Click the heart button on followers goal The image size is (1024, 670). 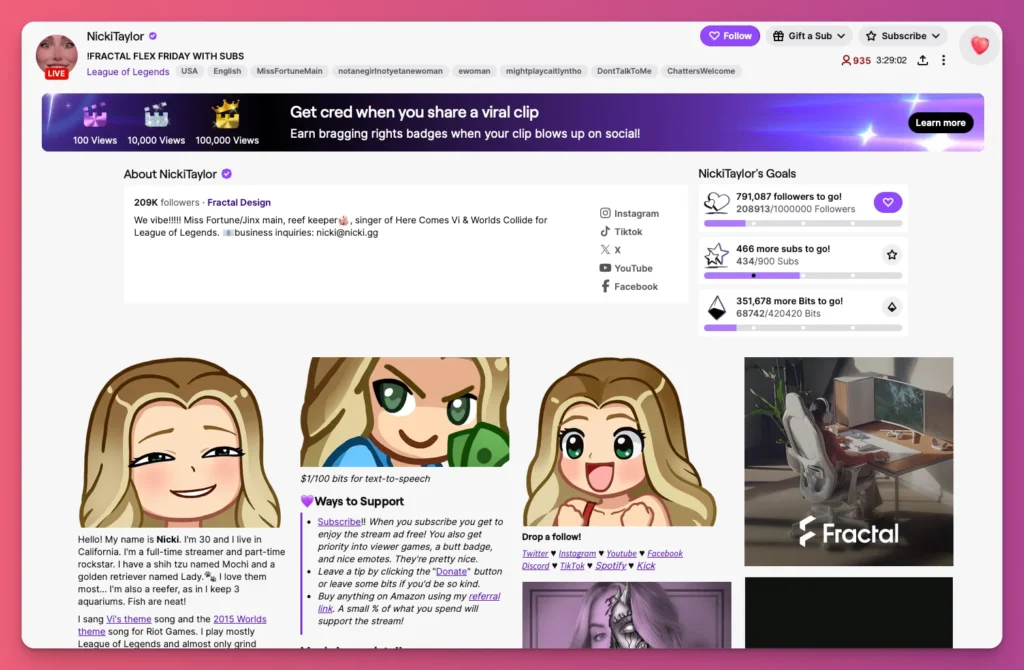(x=887, y=203)
